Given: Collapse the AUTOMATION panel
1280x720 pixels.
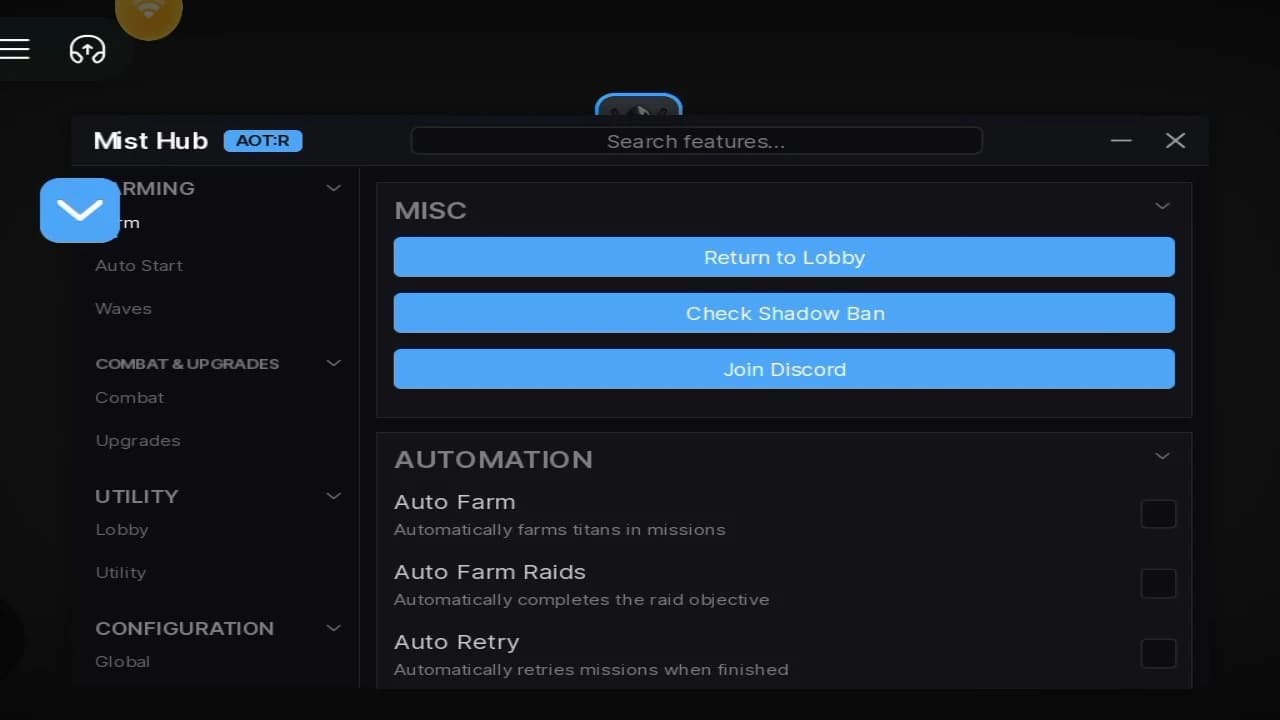Looking at the screenshot, I should [x=1162, y=456].
